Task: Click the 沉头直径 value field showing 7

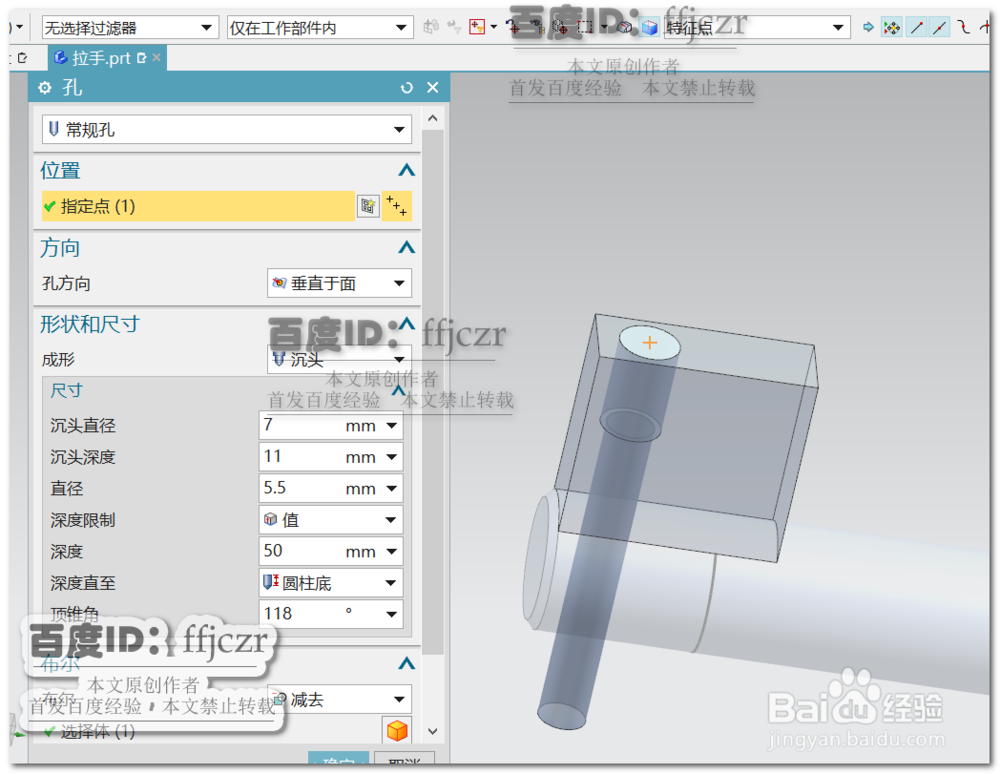Action: click(x=300, y=425)
